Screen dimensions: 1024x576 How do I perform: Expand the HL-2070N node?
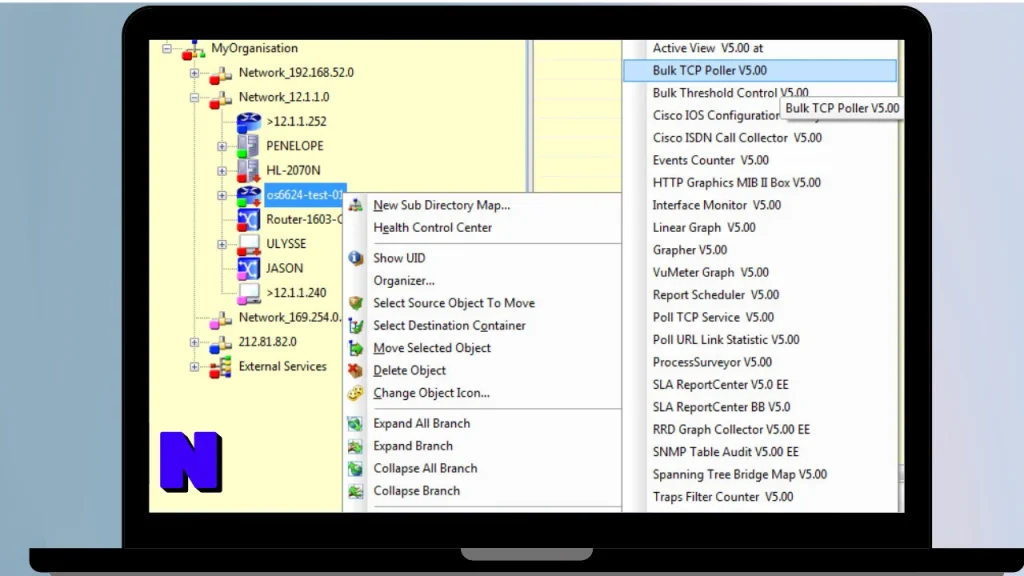[222, 171]
